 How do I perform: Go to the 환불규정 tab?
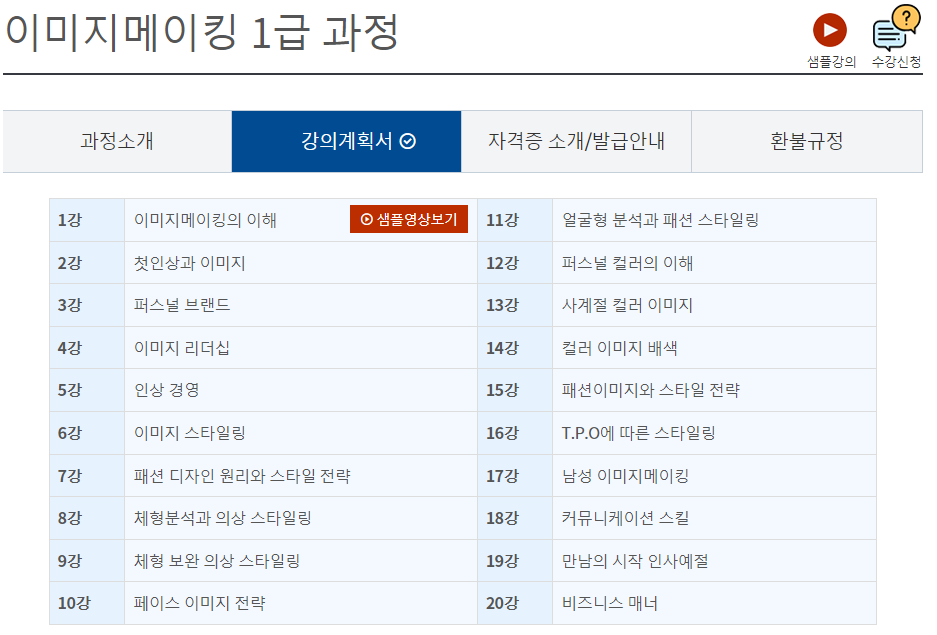click(x=807, y=142)
